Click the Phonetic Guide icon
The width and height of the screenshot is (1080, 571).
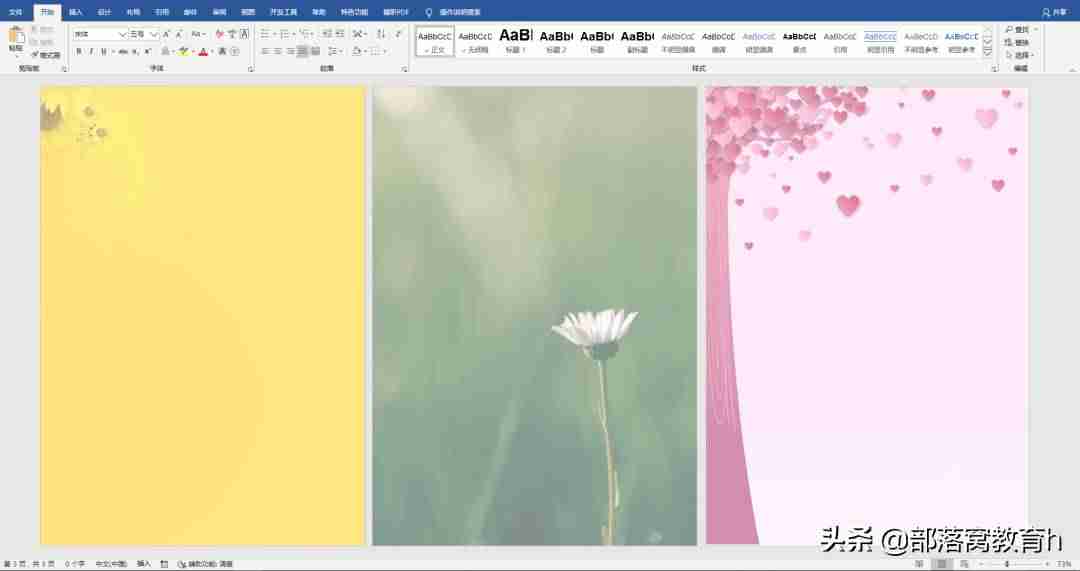pos(231,34)
